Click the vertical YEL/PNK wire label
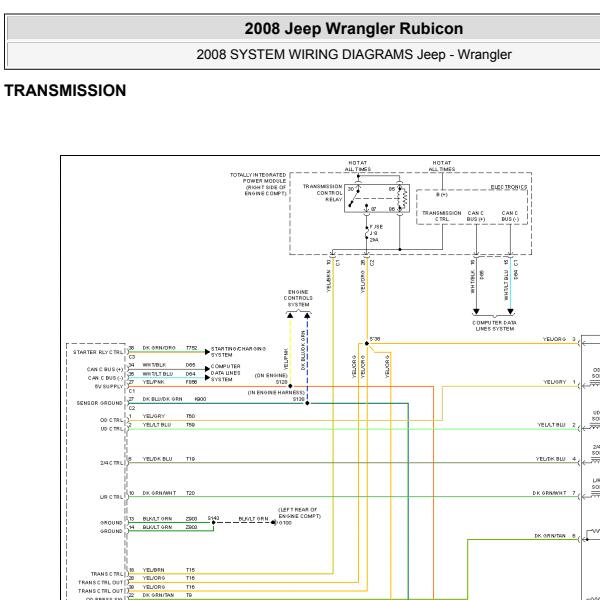Screen dimensions: 600x600 286,359
